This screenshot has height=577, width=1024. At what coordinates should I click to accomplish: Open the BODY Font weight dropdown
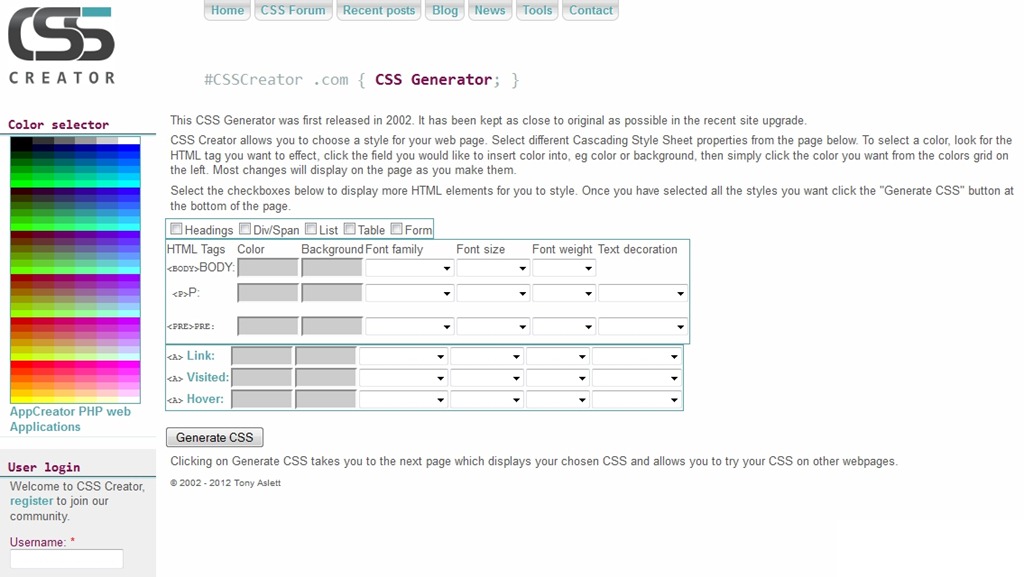point(564,268)
